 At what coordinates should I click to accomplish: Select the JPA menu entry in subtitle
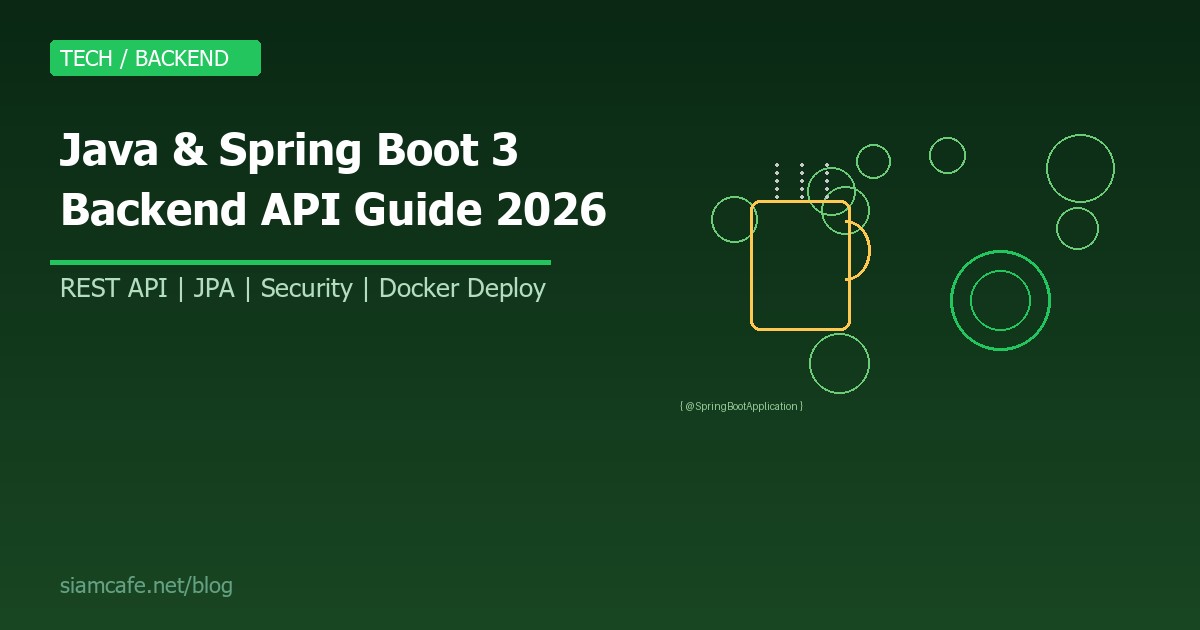click(213, 289)
